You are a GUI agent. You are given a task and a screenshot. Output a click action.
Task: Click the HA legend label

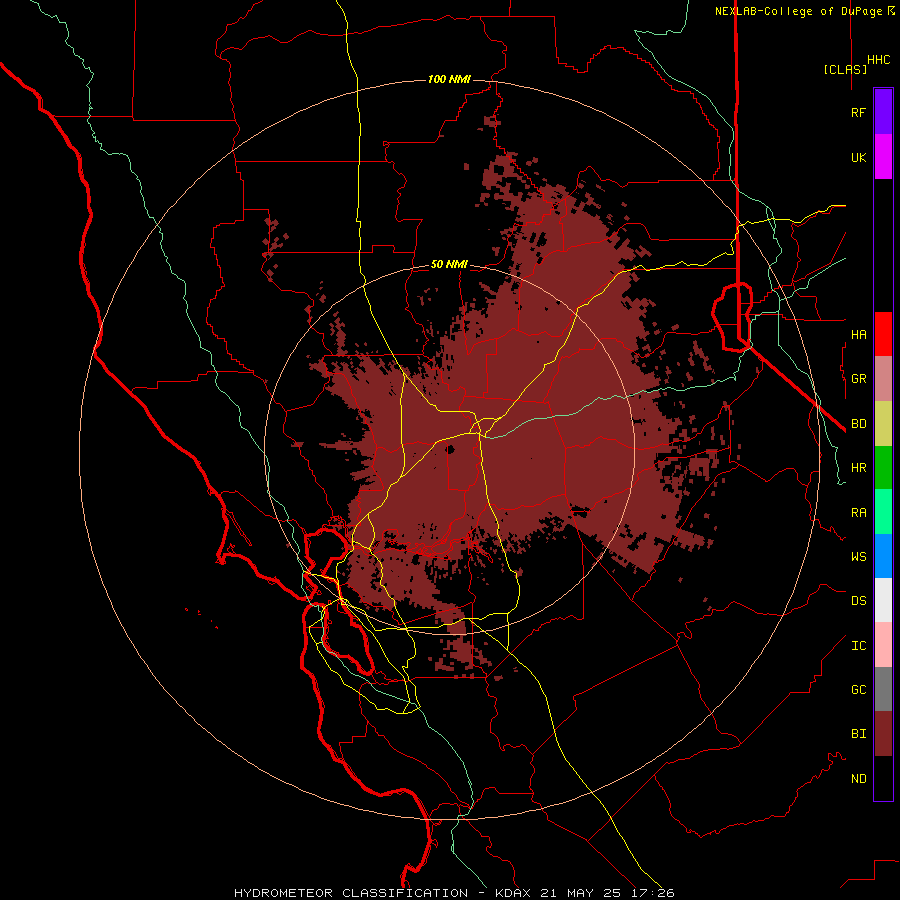click(x=858, y=334)
